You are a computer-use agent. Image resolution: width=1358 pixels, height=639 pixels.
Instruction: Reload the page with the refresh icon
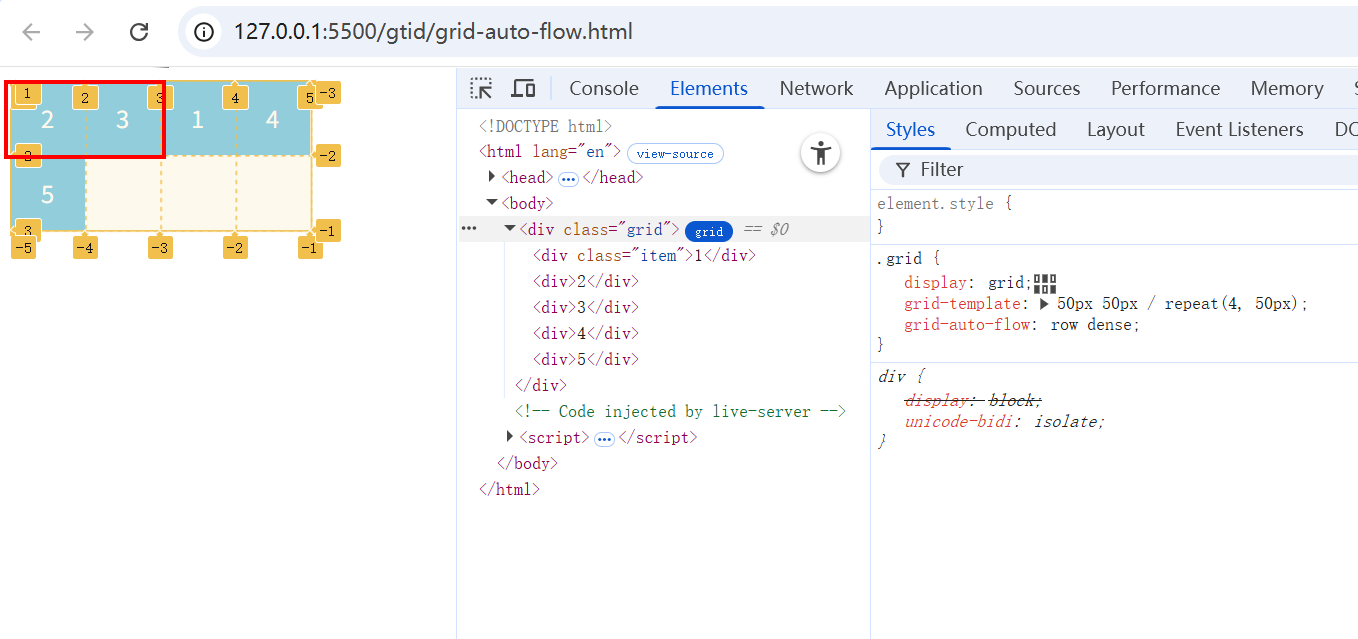[139, 32]
